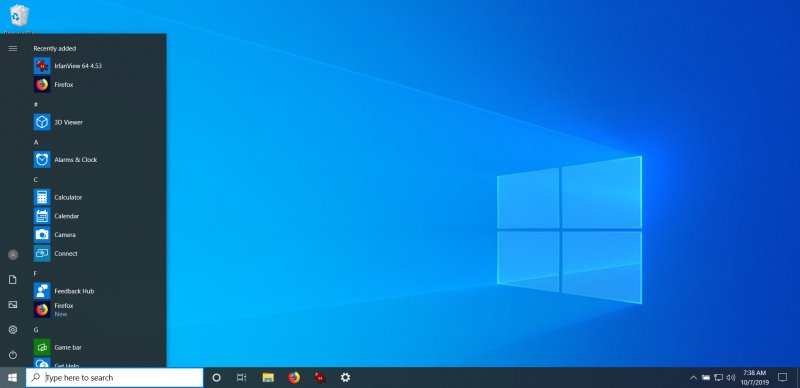Screen dimensions: 800x388
Task: Open the Calendar app
Action: (x=99, y=216)
